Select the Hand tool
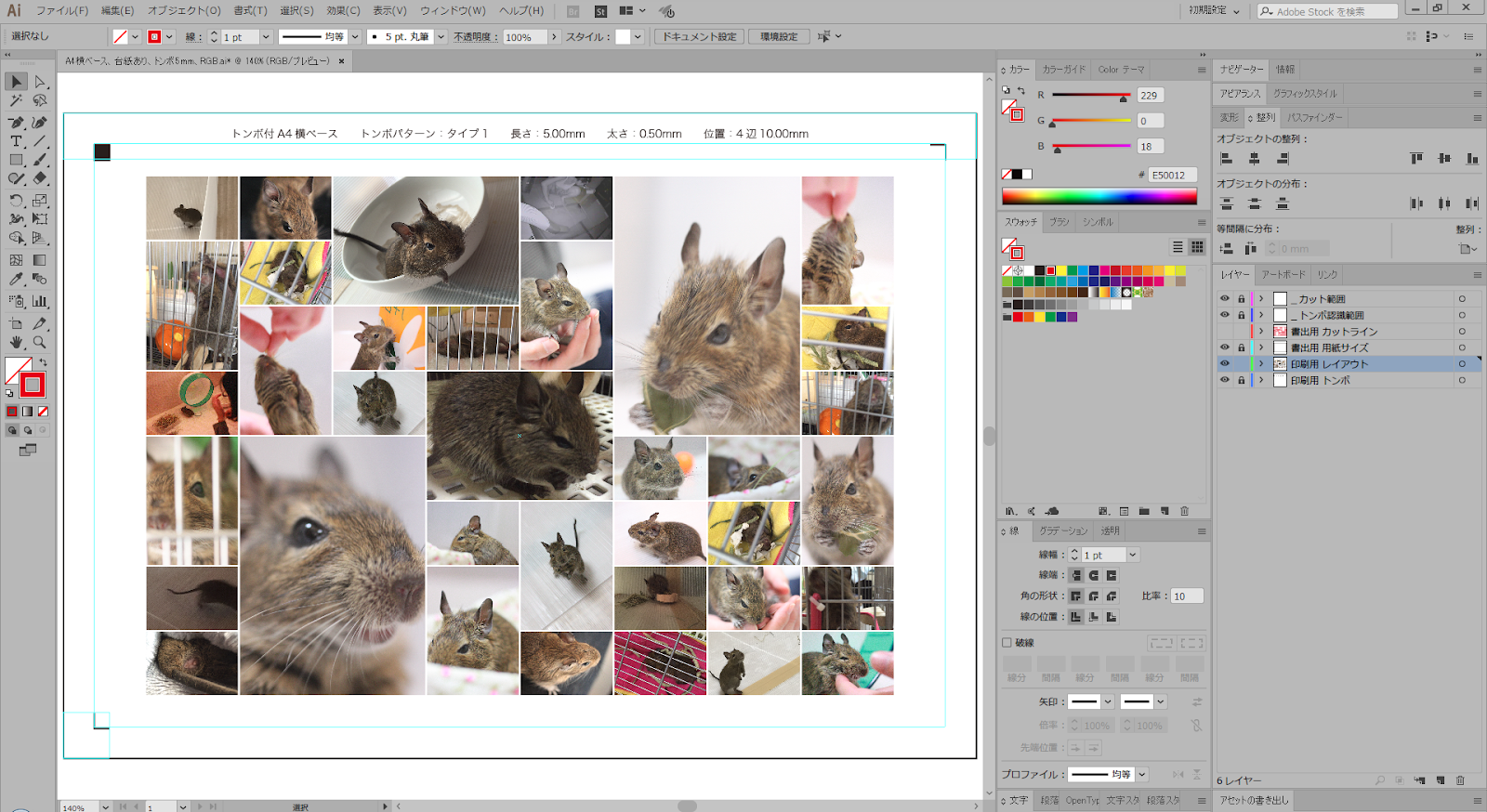The width and height of the screenshot is (1487, 812). coord(16,343)
